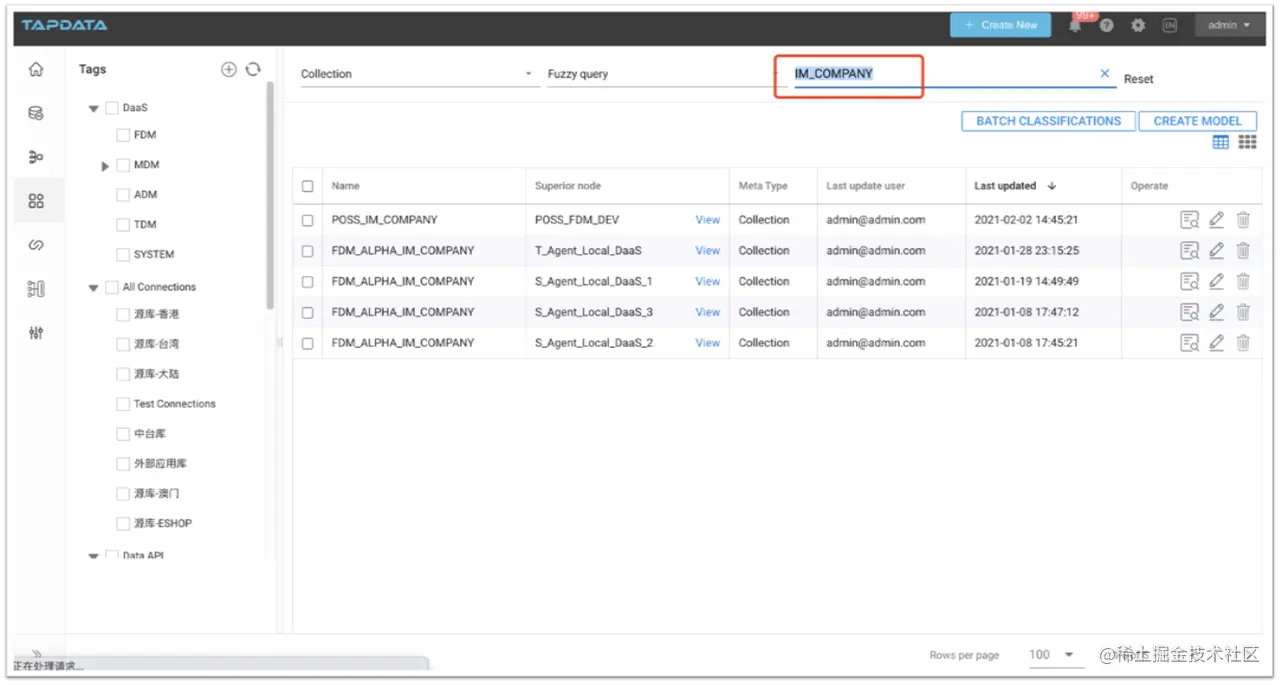Switch to table list view
Screen dimensions: 1280x685
coord(1221,142)
